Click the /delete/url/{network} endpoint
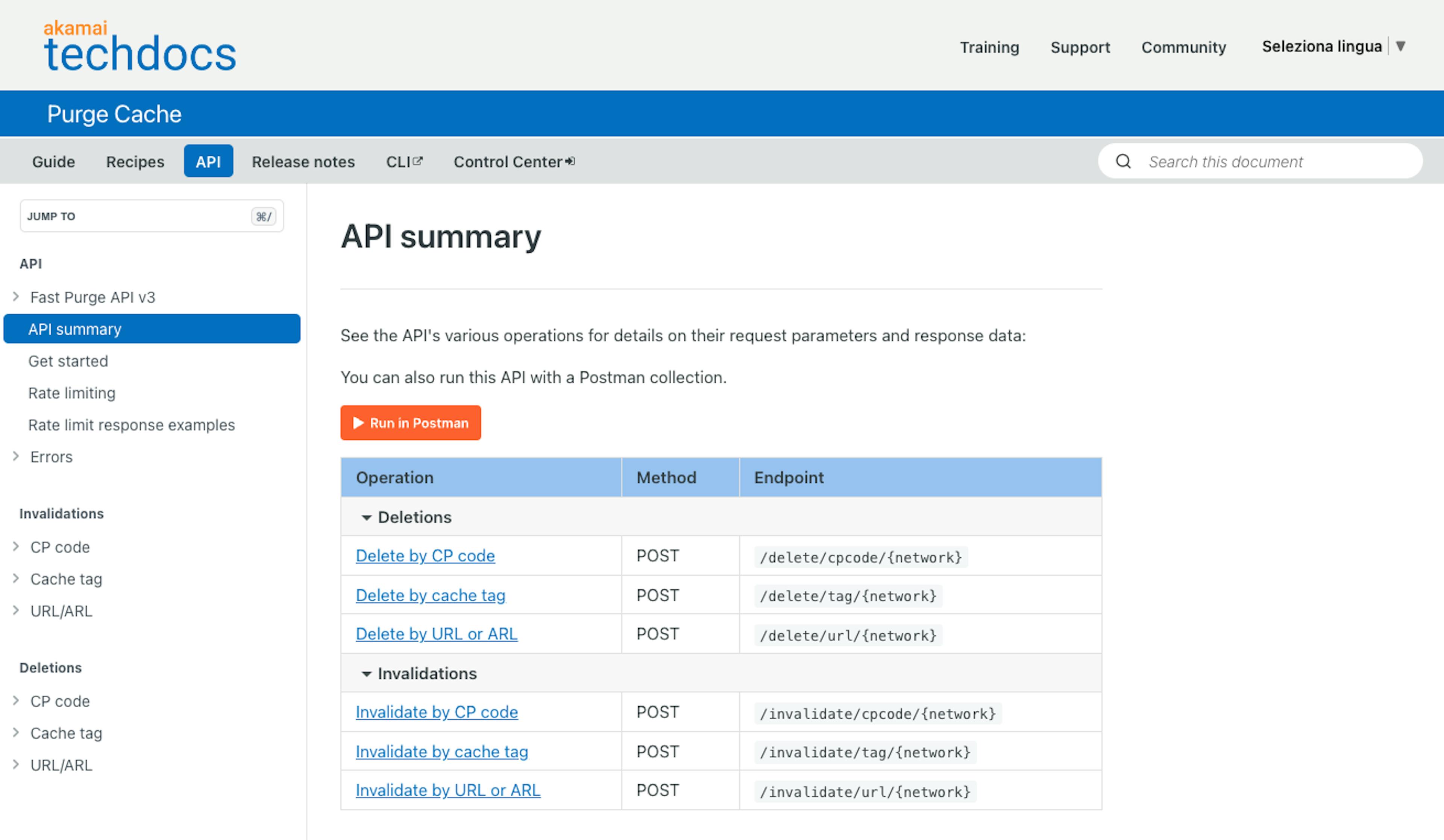Screen dimensions: 1444x840 pos(848,636)
